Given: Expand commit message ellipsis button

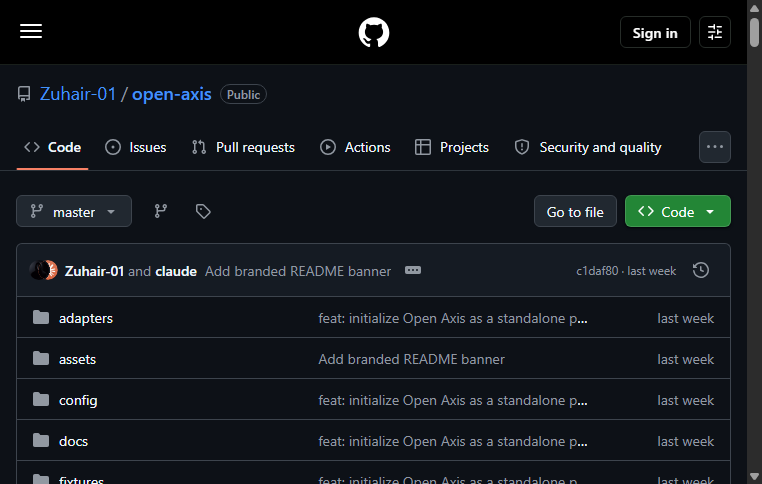Looking at the screenshot, I should [413, 270].
